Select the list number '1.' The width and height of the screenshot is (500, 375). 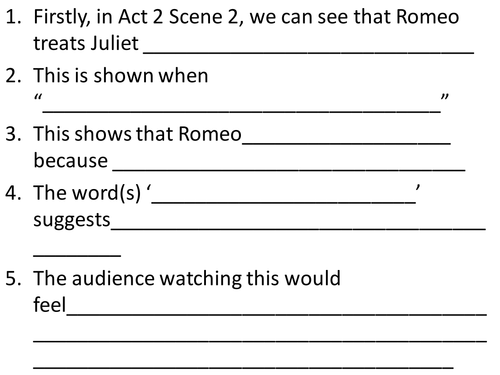(x=13, y=17)
